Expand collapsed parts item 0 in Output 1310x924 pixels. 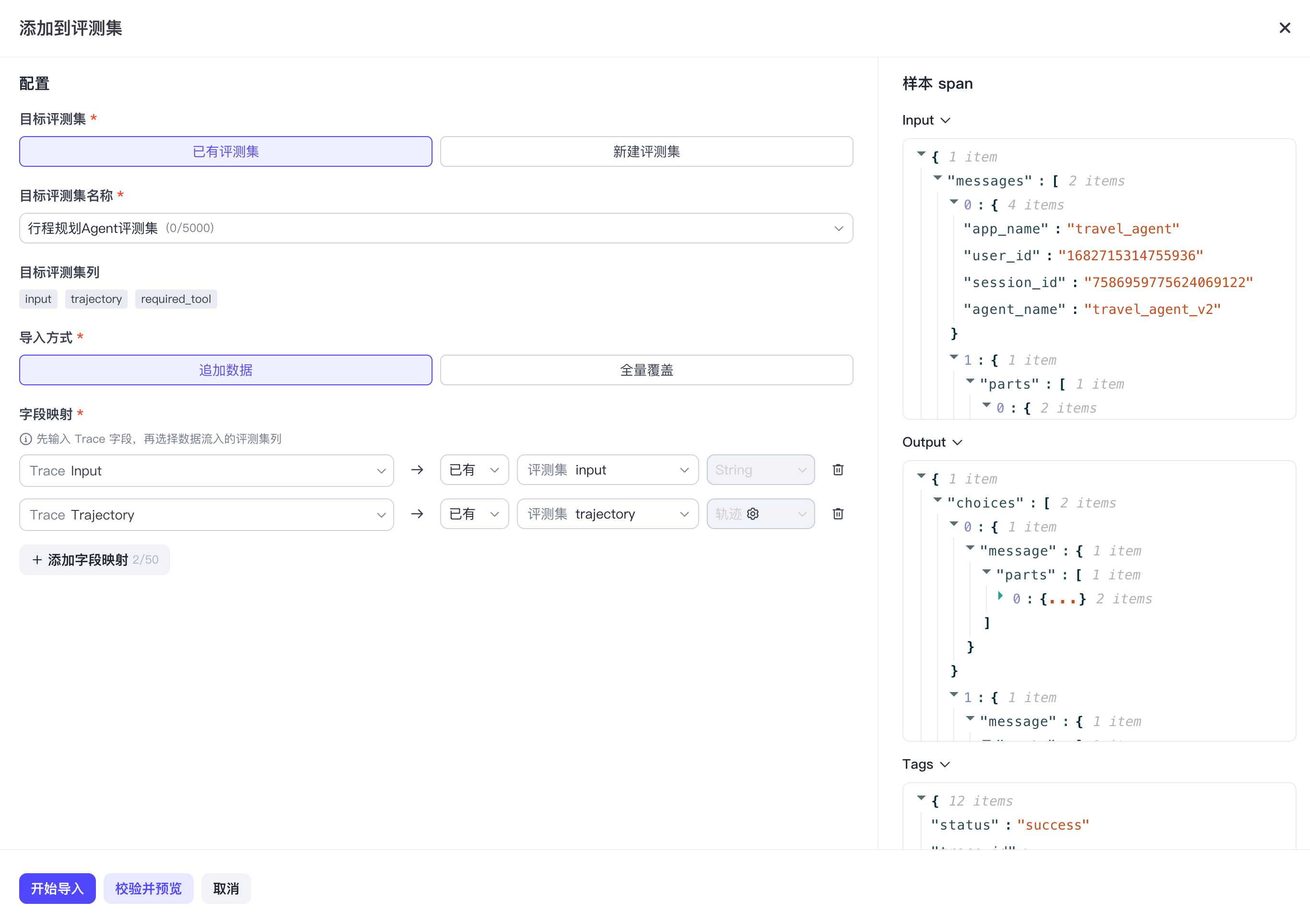(x=1000, y=596)
